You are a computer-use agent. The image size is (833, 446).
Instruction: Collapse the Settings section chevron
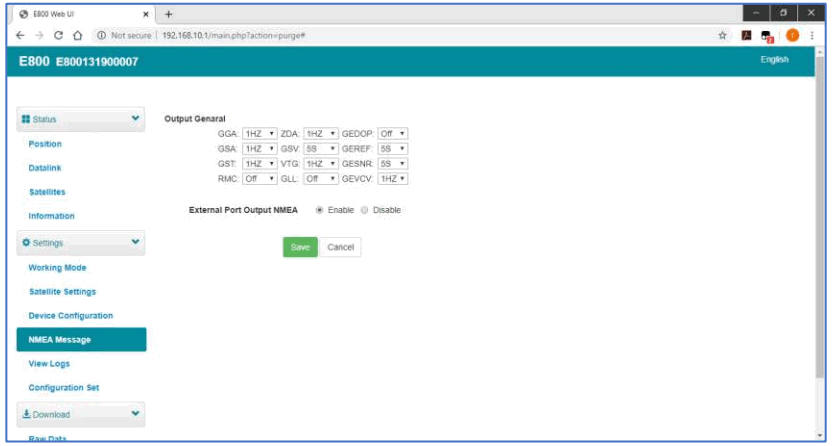tap(135, 242)
